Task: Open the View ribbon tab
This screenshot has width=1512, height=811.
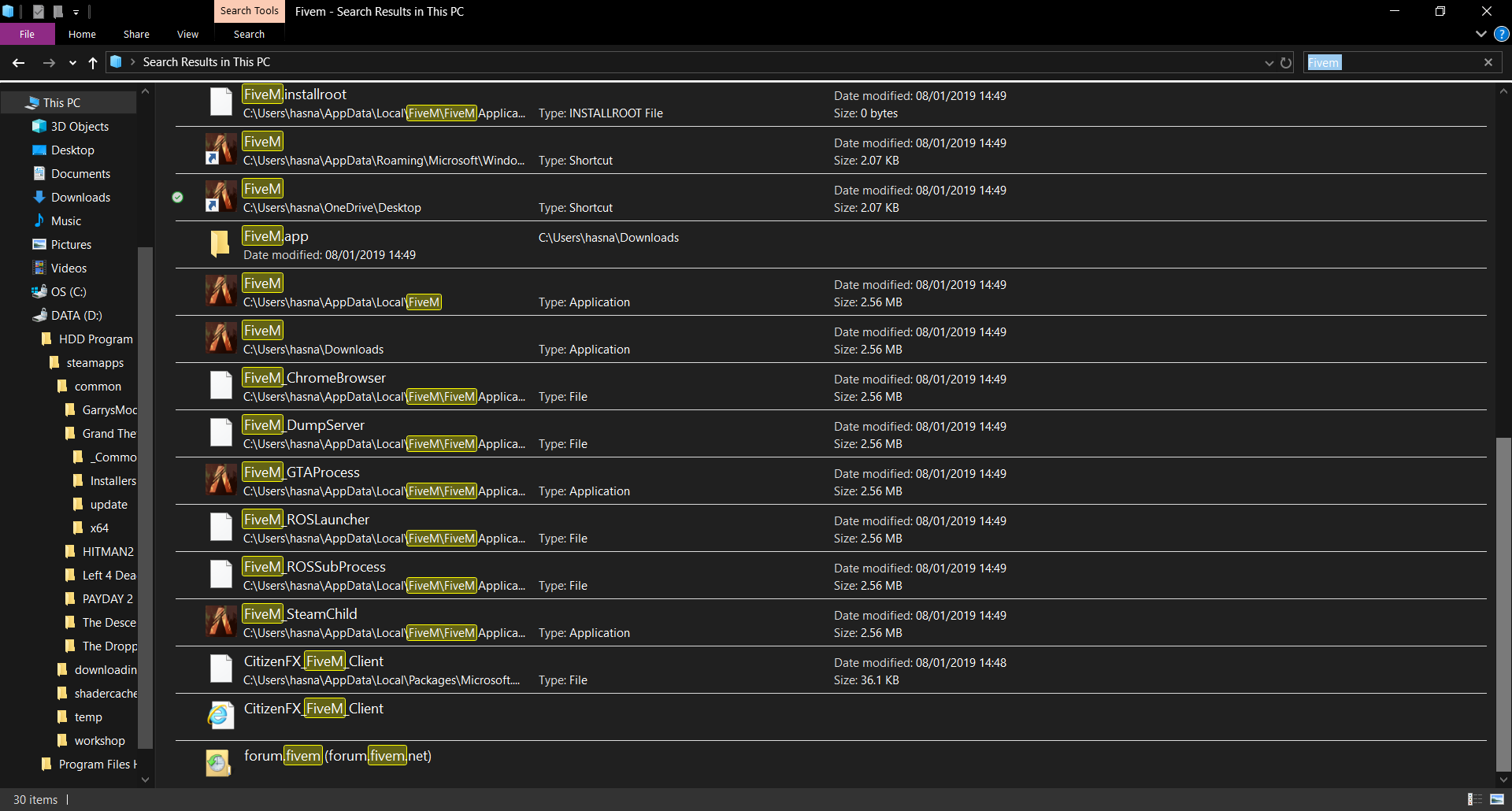Action: 187,34
